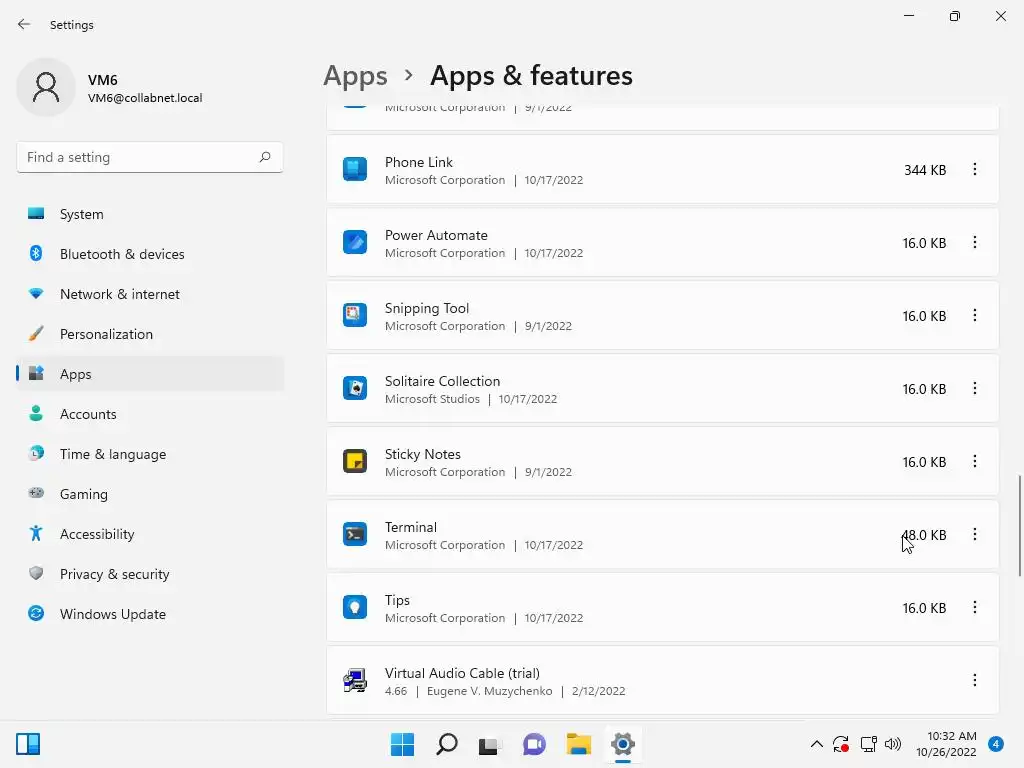Open Accessibility settings
Image resolution: width=1024 pixels, height=768 pixels.
[150, 534]
